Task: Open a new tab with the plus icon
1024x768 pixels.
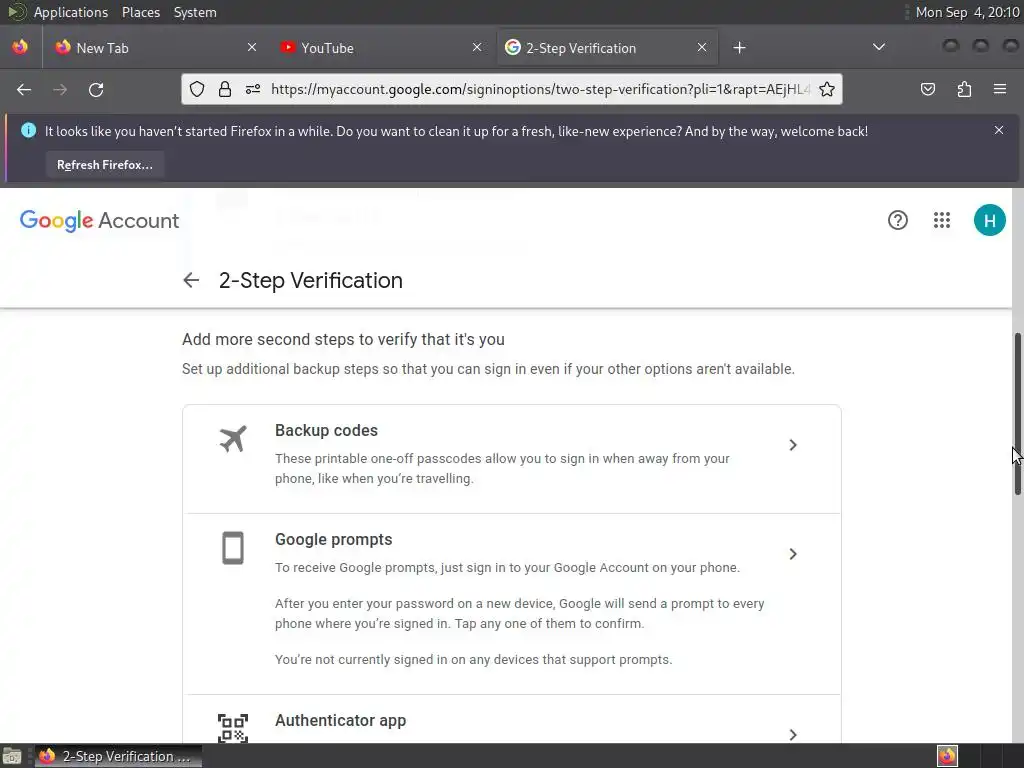Action: pos(739,48)
